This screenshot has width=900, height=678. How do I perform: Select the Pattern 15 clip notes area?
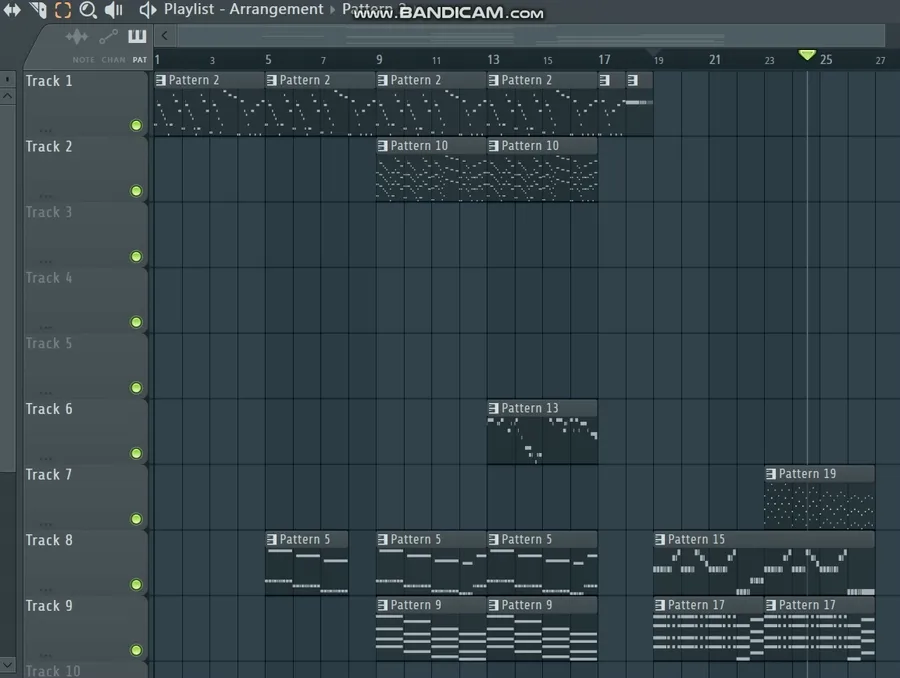tap(763, 571)
